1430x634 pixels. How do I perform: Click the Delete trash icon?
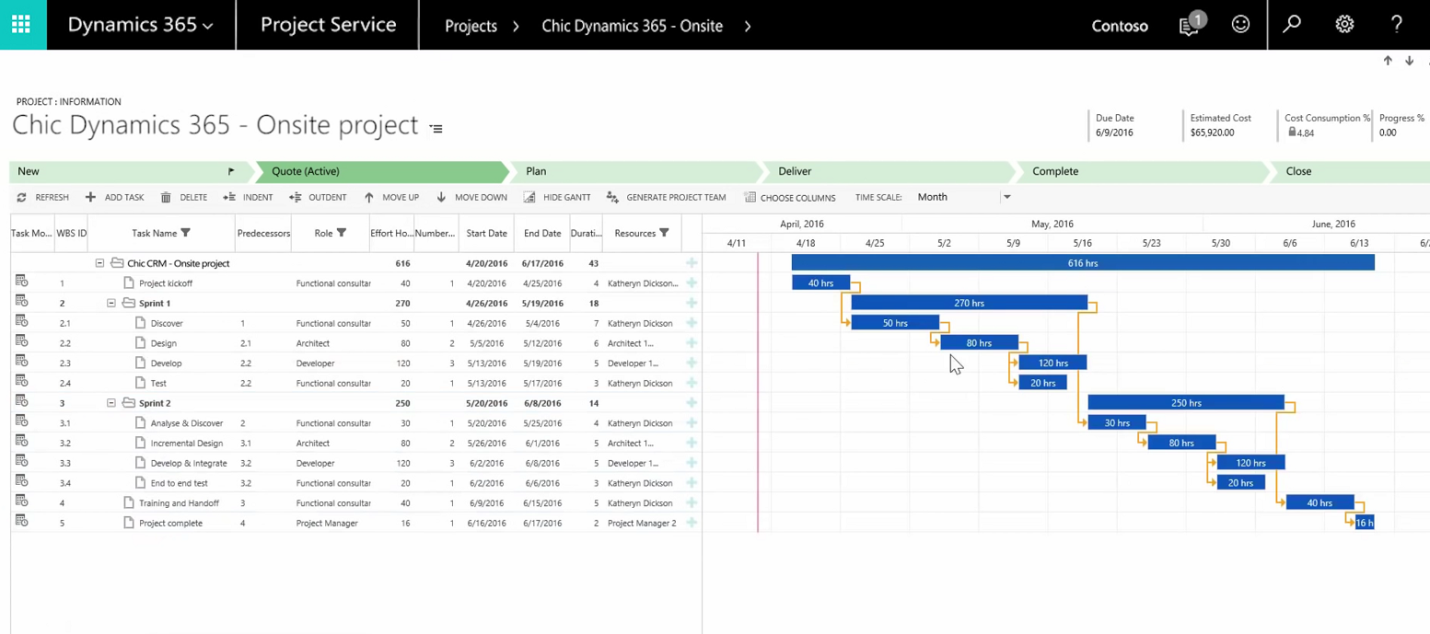(x=164, y=197)
